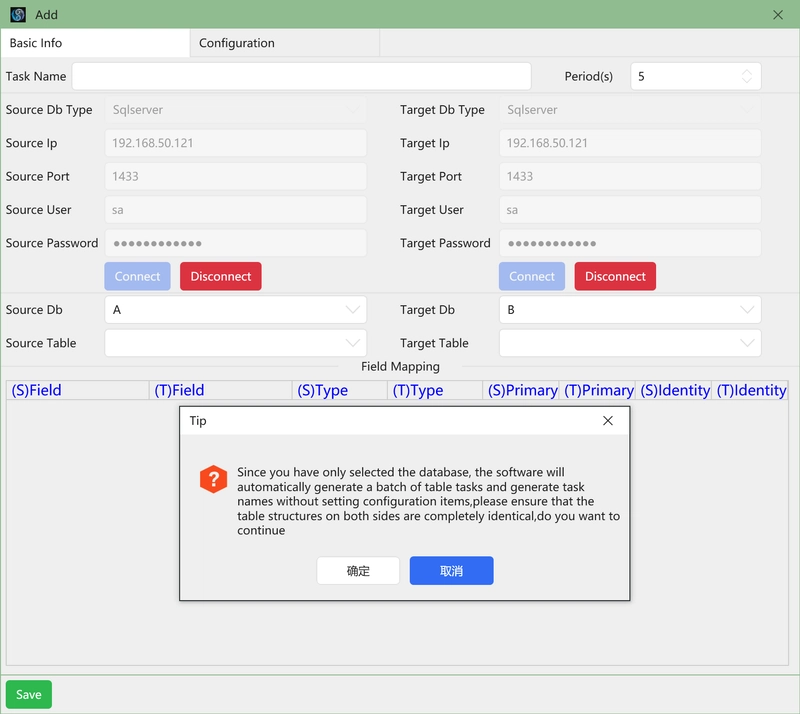The image size is (800, 714).
Task: Open the Target Table dropdown
Action: (x=630, y=343)
